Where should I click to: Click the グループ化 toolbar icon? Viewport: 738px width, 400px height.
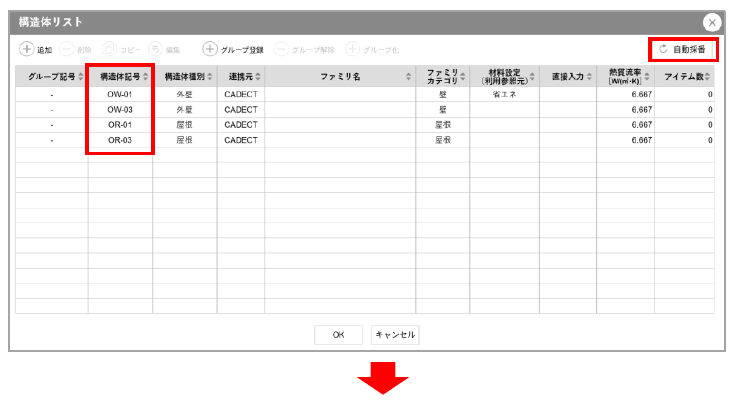coord(352,48)
